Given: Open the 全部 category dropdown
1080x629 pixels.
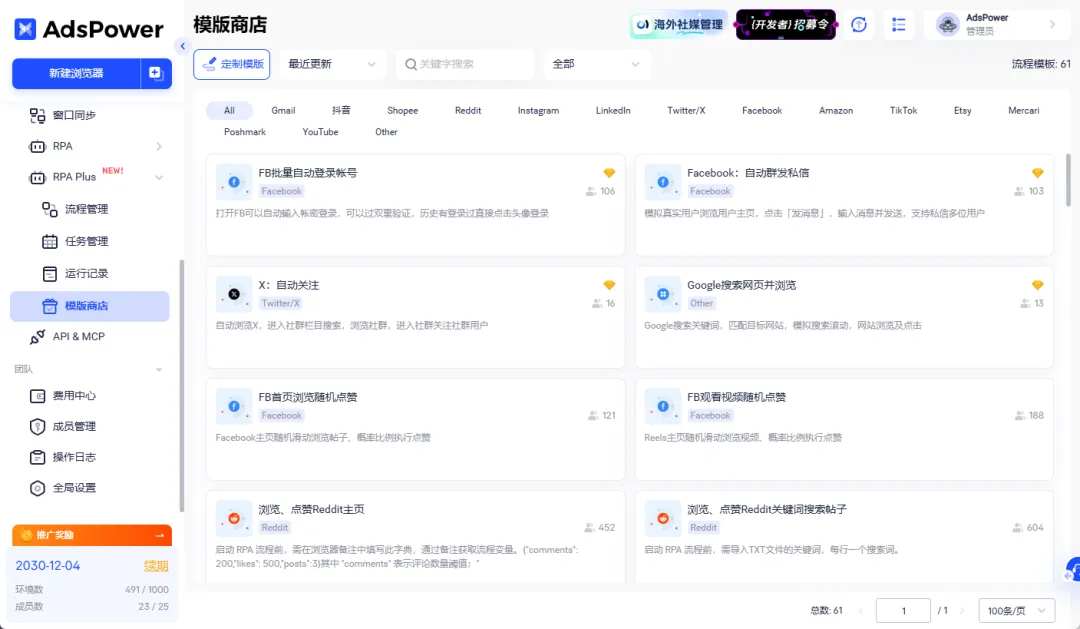Looking at the screenshot, I should click(x=596, y=63).
